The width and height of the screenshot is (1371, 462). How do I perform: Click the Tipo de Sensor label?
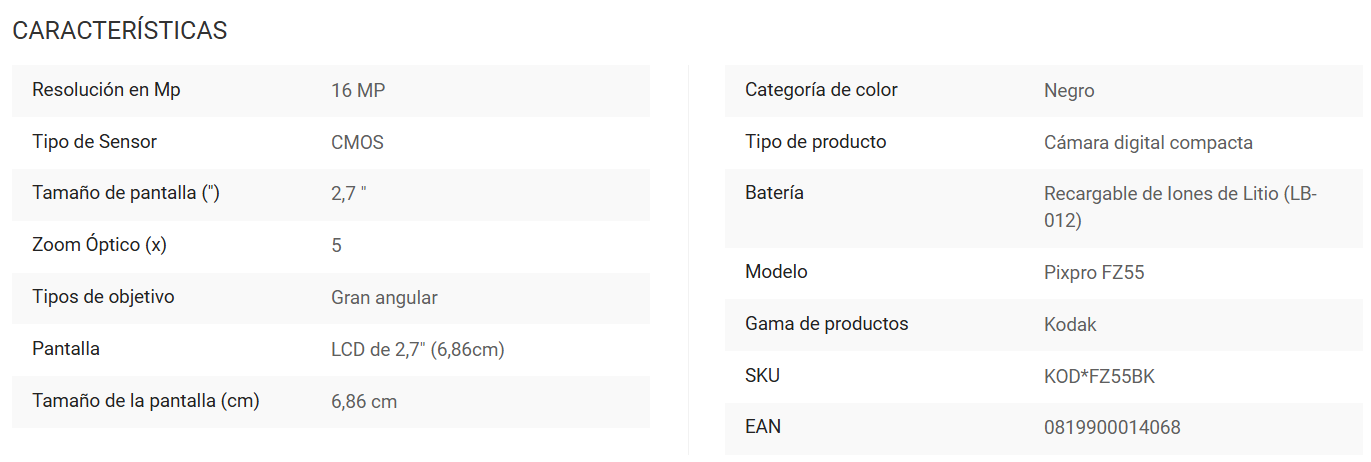(94, 142)
